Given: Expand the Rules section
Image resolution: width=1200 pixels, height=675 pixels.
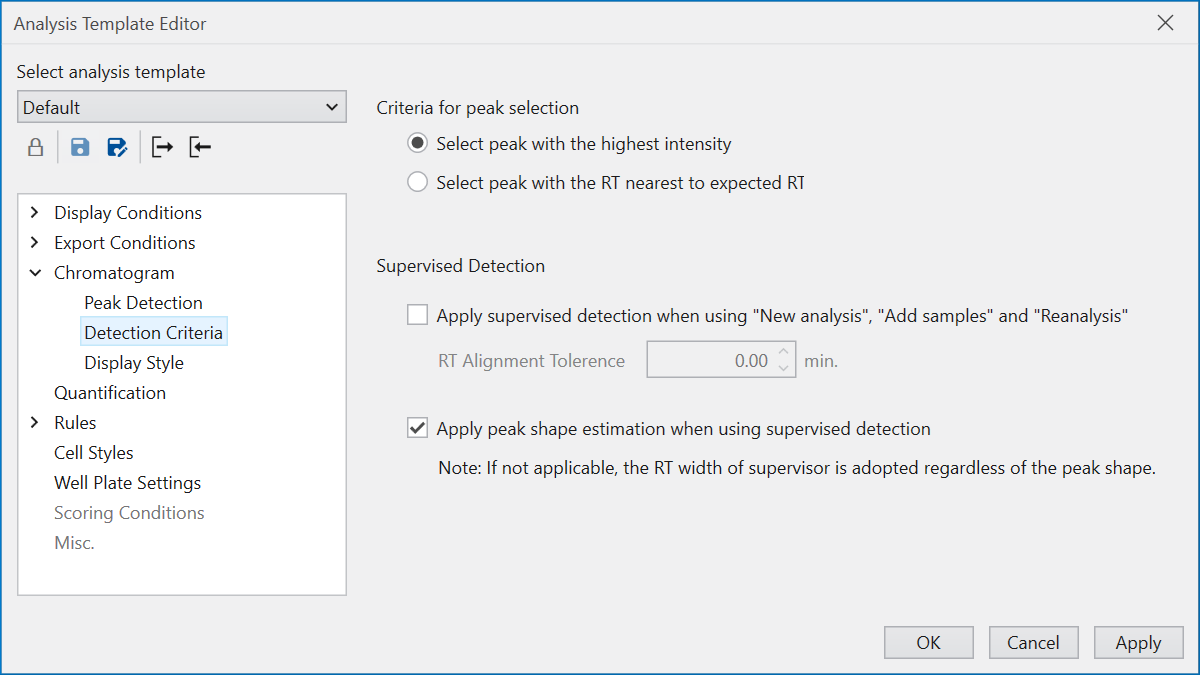Looking at the screenshot, I should 35,422.
